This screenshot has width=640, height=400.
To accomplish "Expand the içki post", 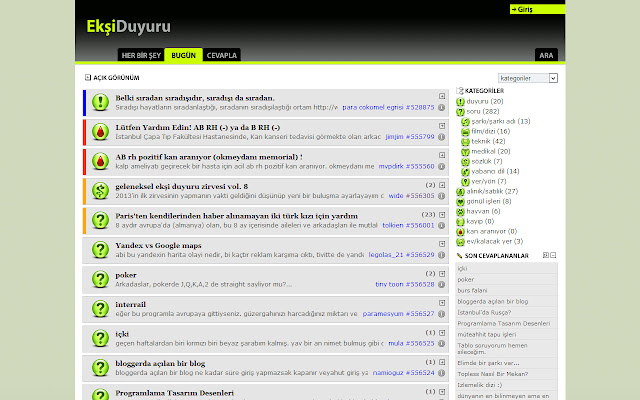I will [x=442, y=333].
